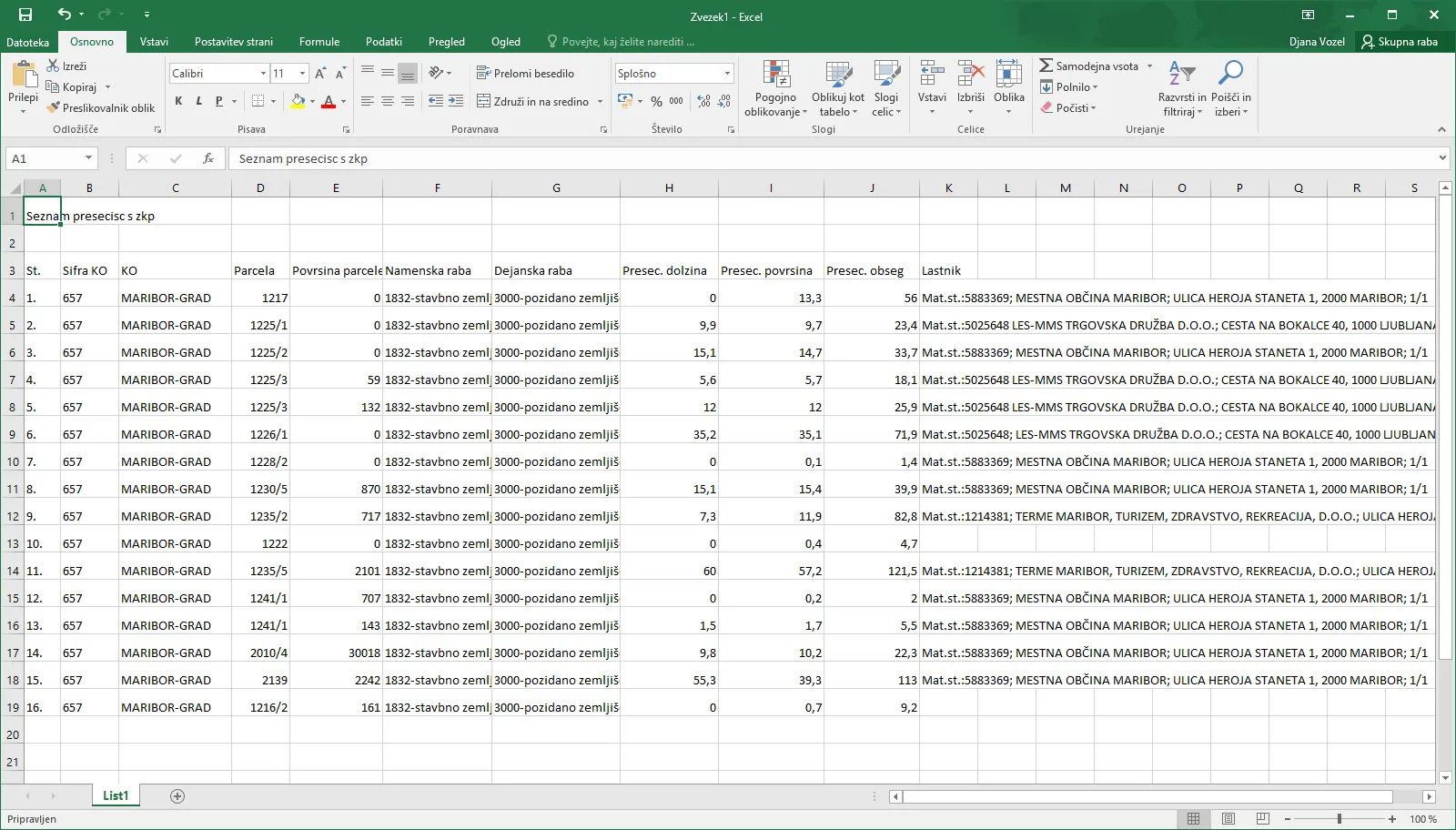Click the Skupna raba share button
The image size is (1456, 830).
(x=1399, y=42)
